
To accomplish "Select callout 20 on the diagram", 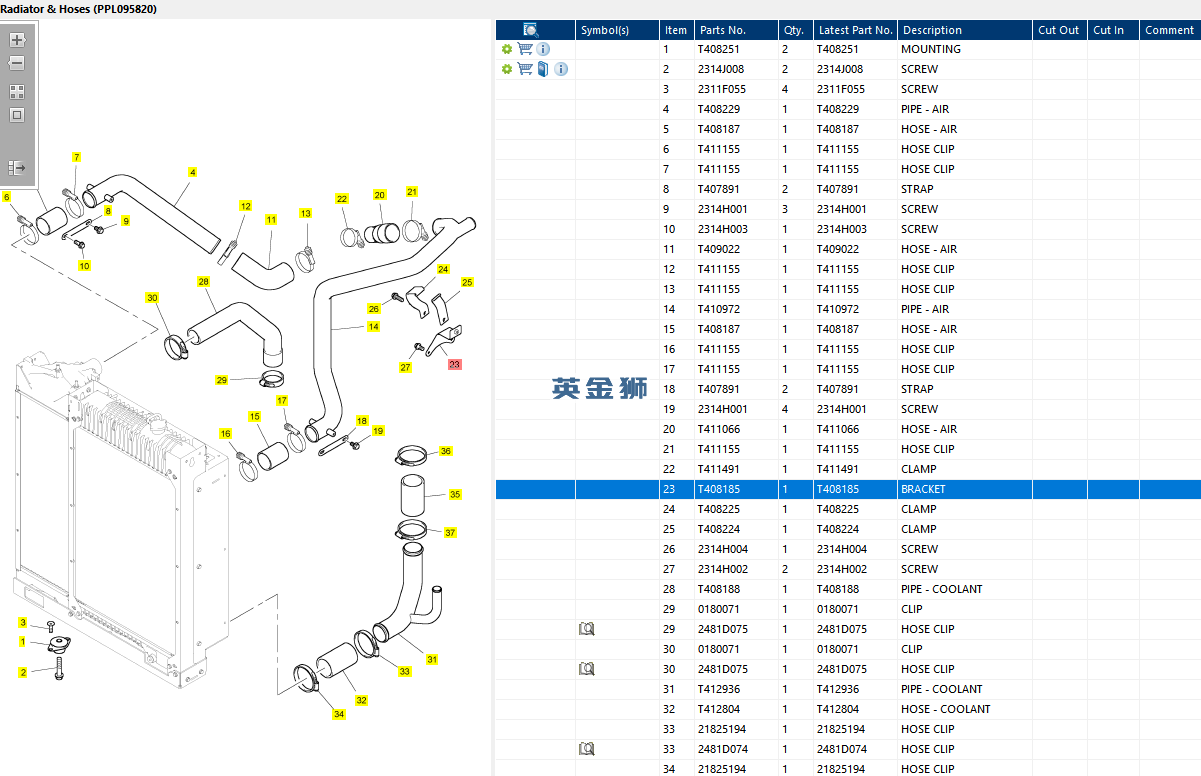I will click(380, 195).
